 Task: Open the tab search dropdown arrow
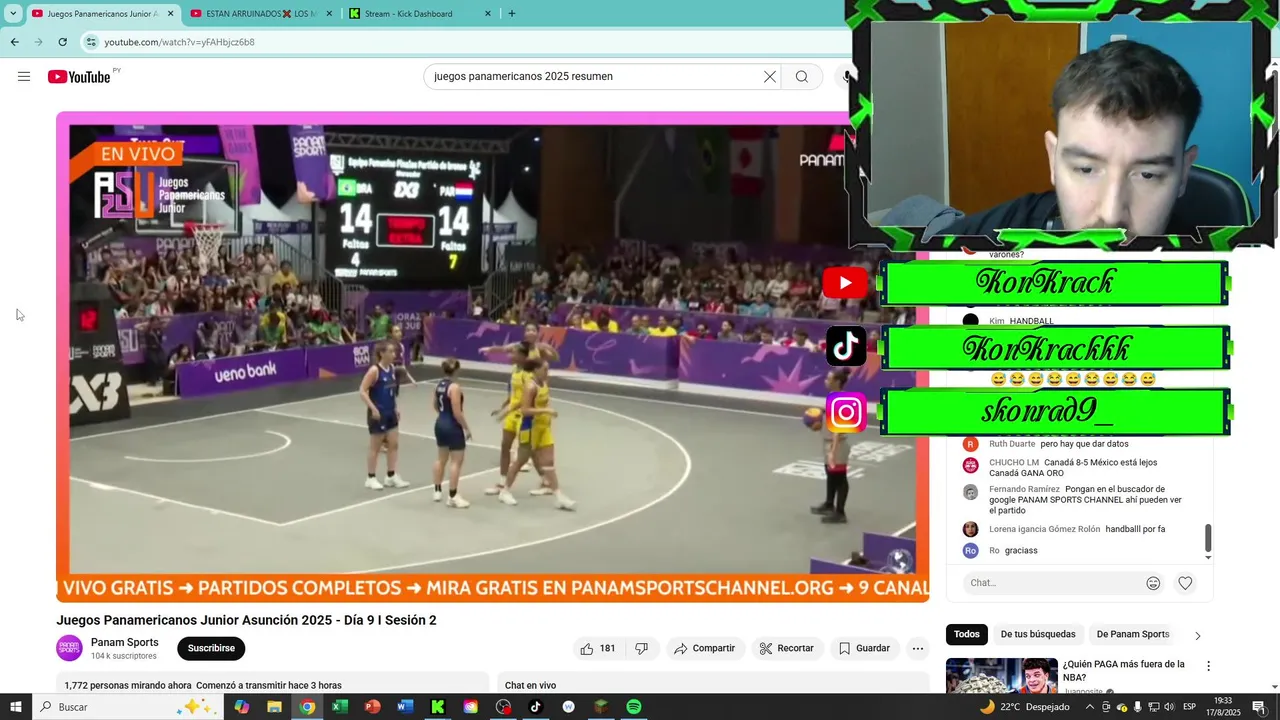pyautogui.click(x=13, y=14)
